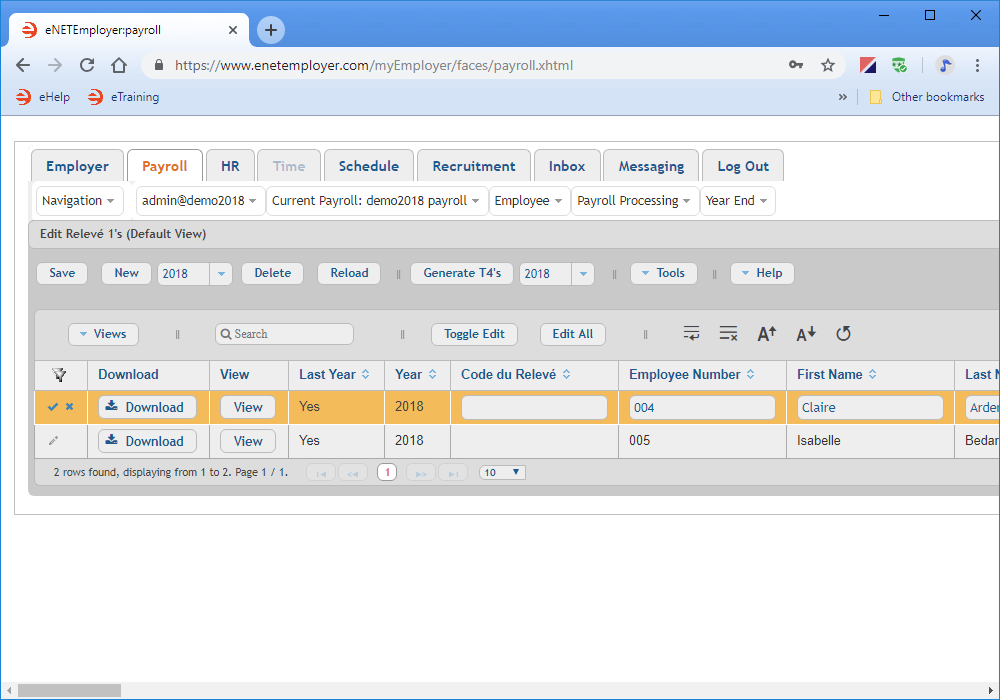Screen dimensions: 1000x700
Task: Click the clear wrap icon with the x
Action: (x=728, y=334)
